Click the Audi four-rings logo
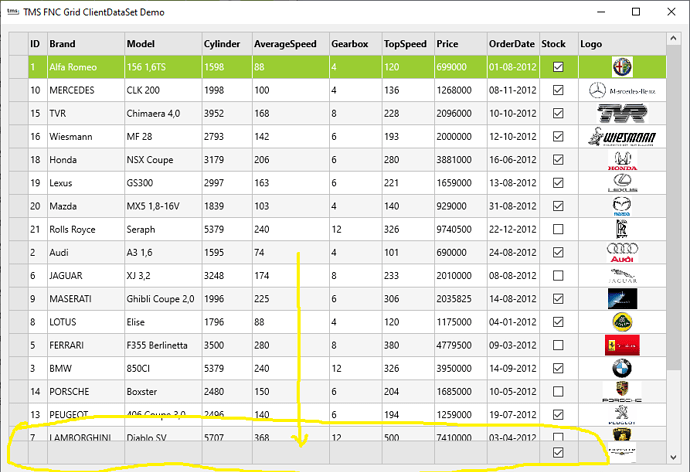 [x=622, y=252]
